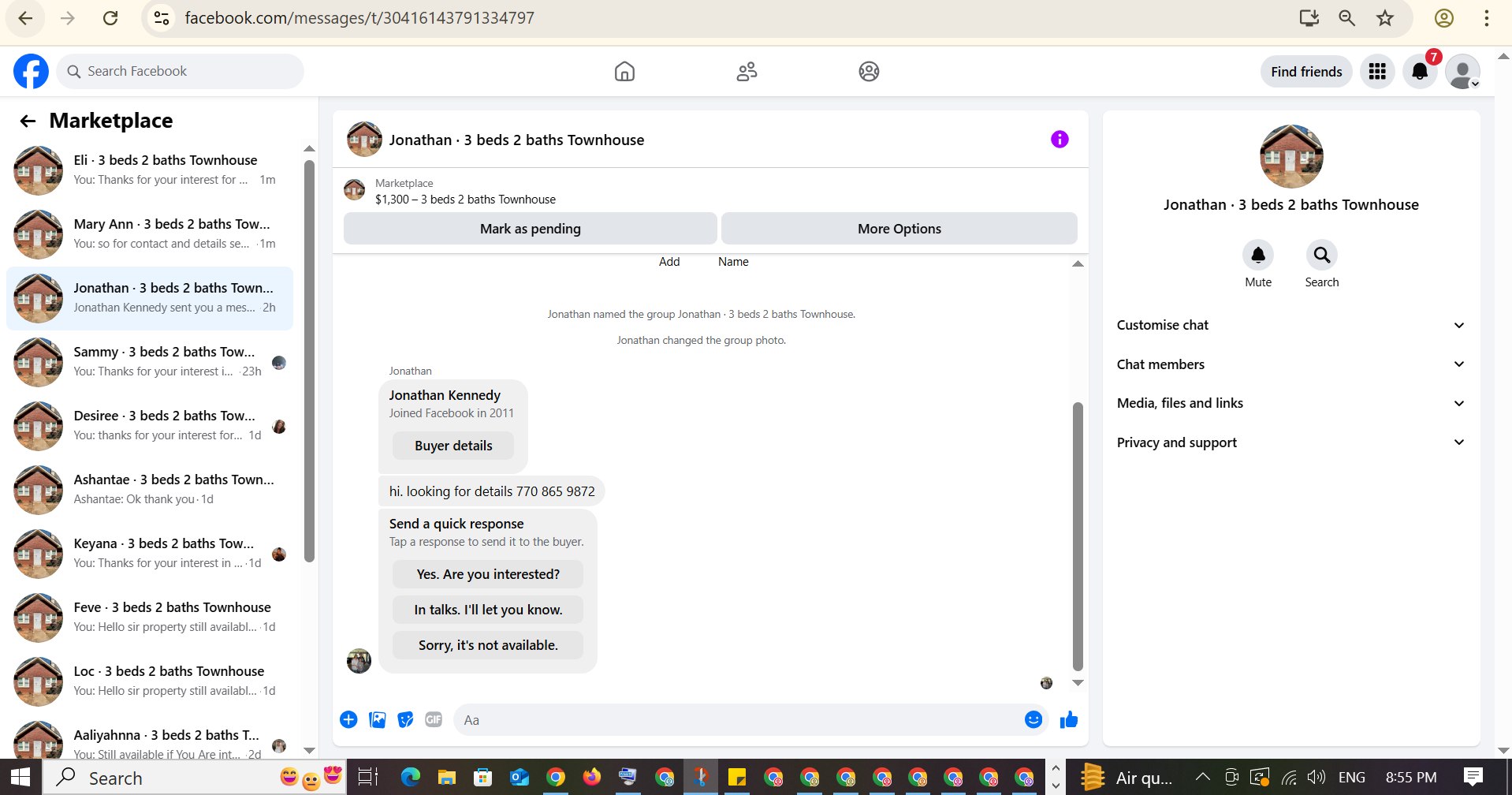Click the Mark as pending button
This screenshot has height=795, width=1512.
[x=531, y=229]
